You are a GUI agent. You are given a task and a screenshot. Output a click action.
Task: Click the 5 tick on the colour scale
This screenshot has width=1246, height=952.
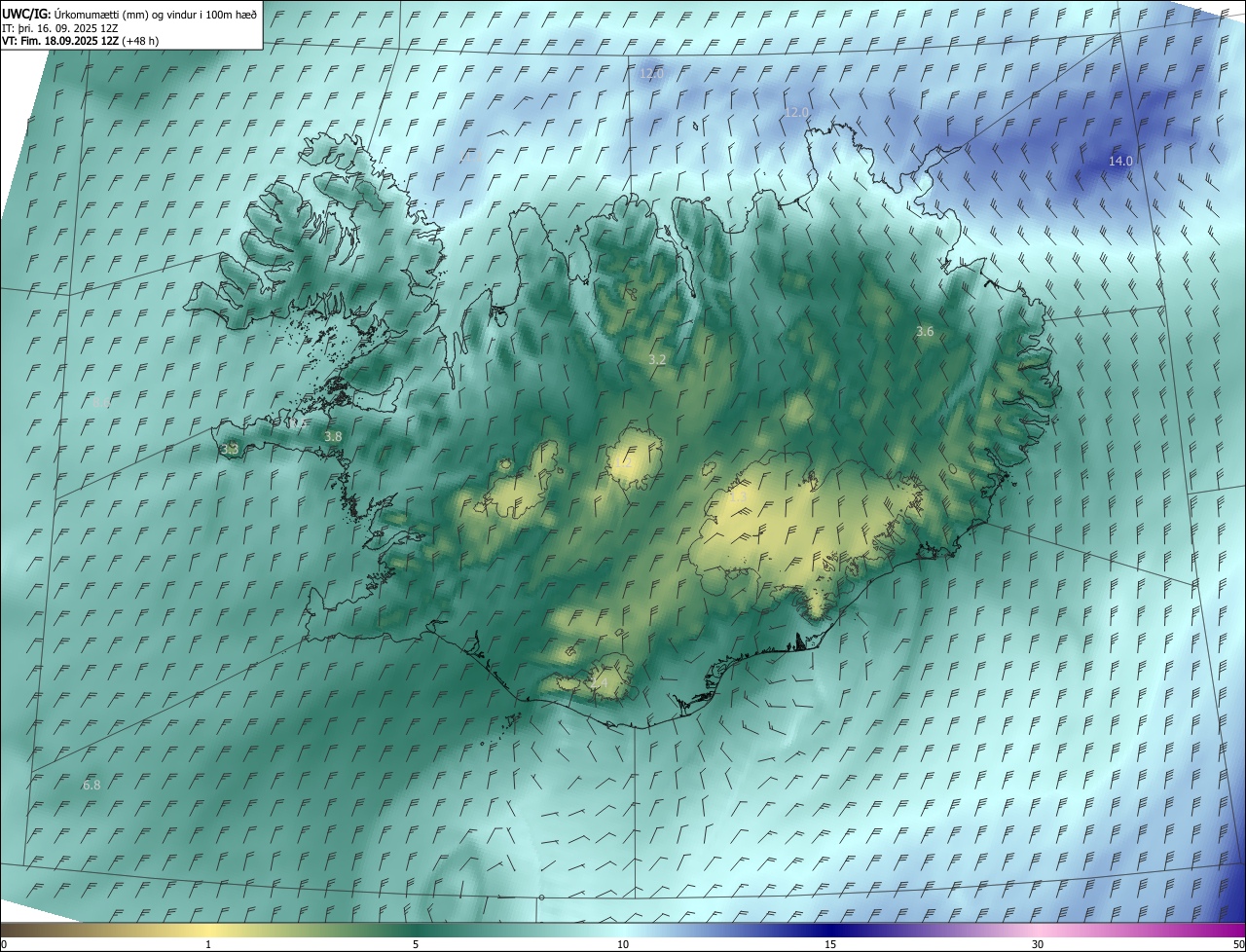[x=416, y=944]
